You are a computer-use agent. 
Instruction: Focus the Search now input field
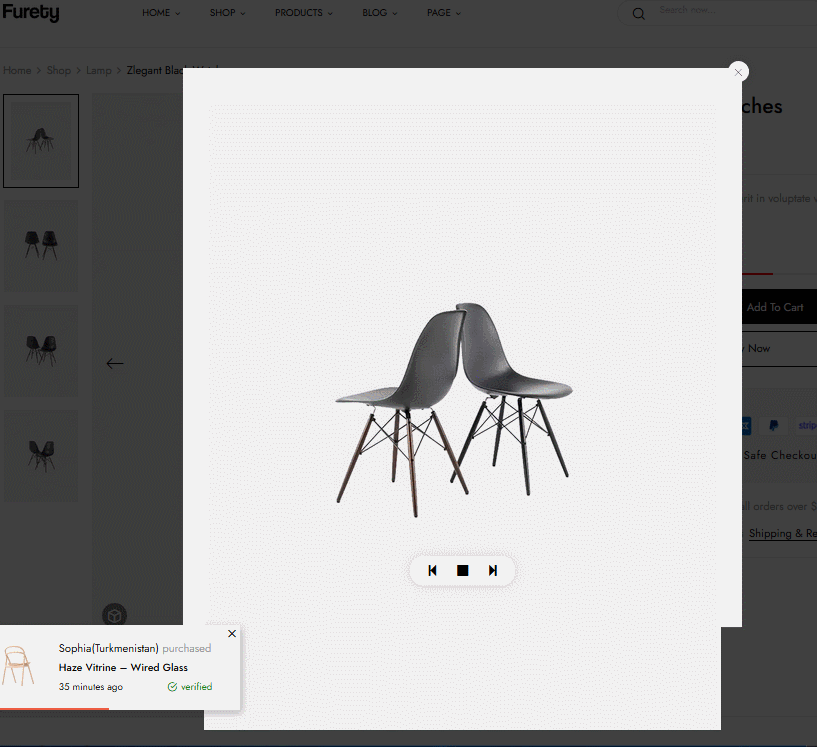tap(735, 10)
